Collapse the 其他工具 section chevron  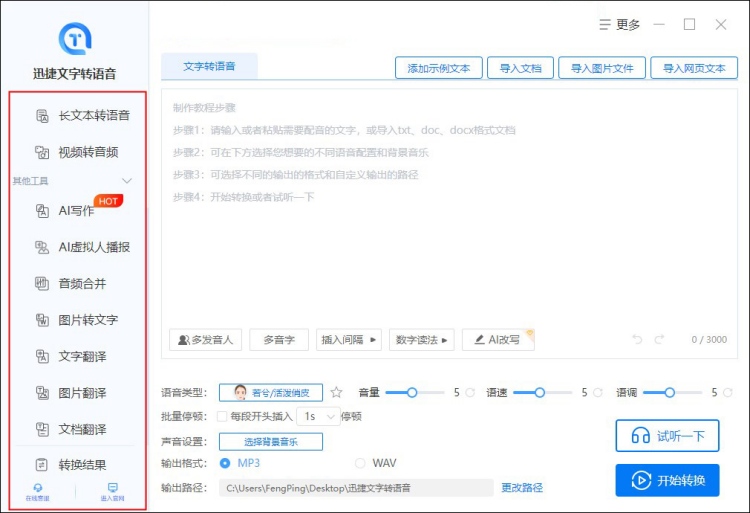[x=127, y=181]
